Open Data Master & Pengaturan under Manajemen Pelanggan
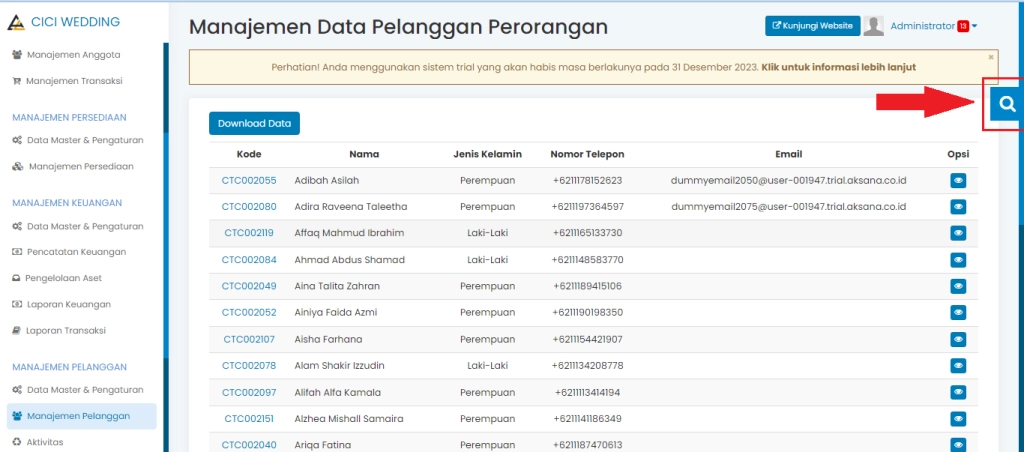 [78, 389]
